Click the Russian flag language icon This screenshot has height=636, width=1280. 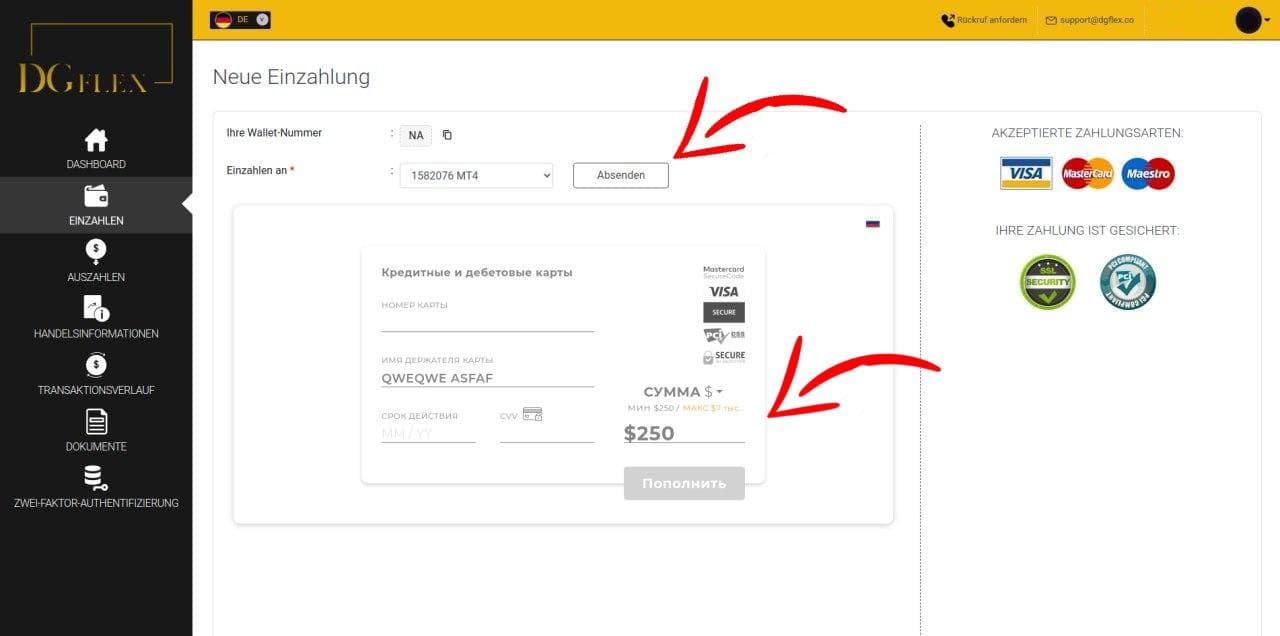[x=872, y=223]
